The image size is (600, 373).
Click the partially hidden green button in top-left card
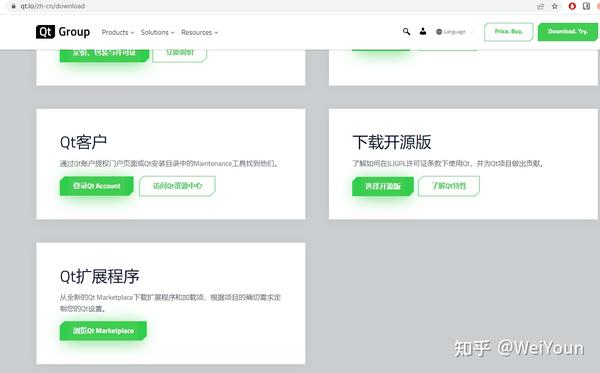[x=104, y=55]
